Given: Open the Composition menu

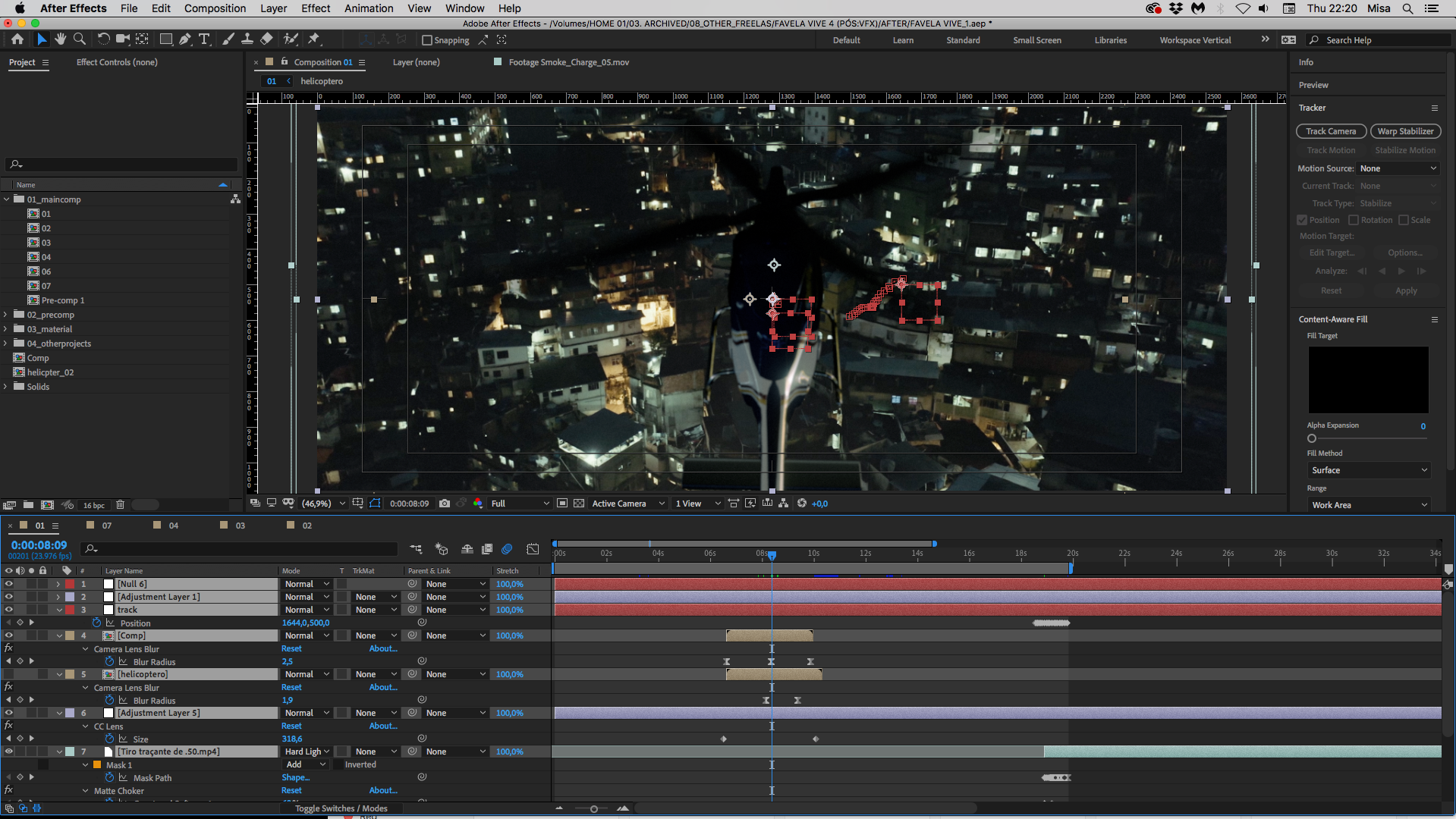Looking at the screenshot, I should coord(215,8).
